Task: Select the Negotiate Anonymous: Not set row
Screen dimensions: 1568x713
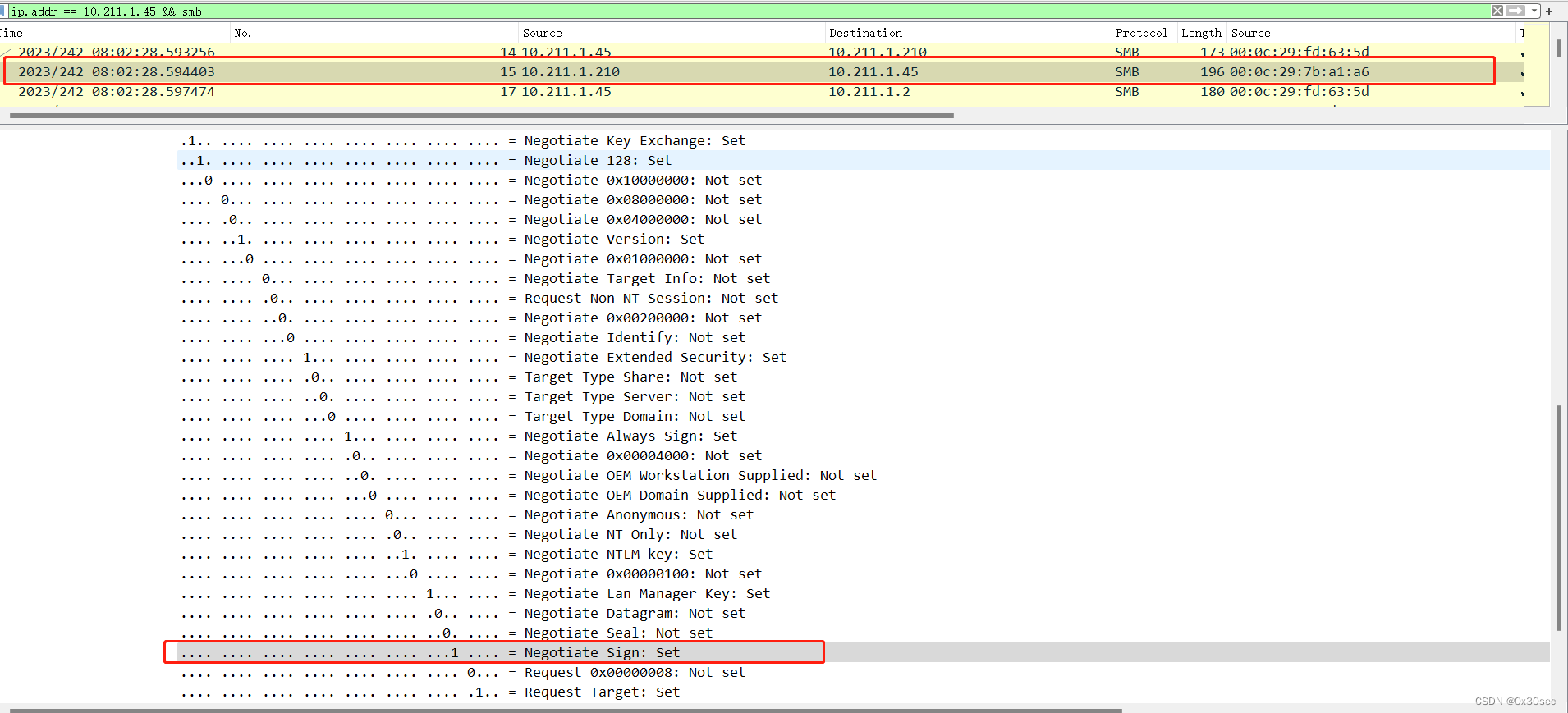Action: (864, 515)
